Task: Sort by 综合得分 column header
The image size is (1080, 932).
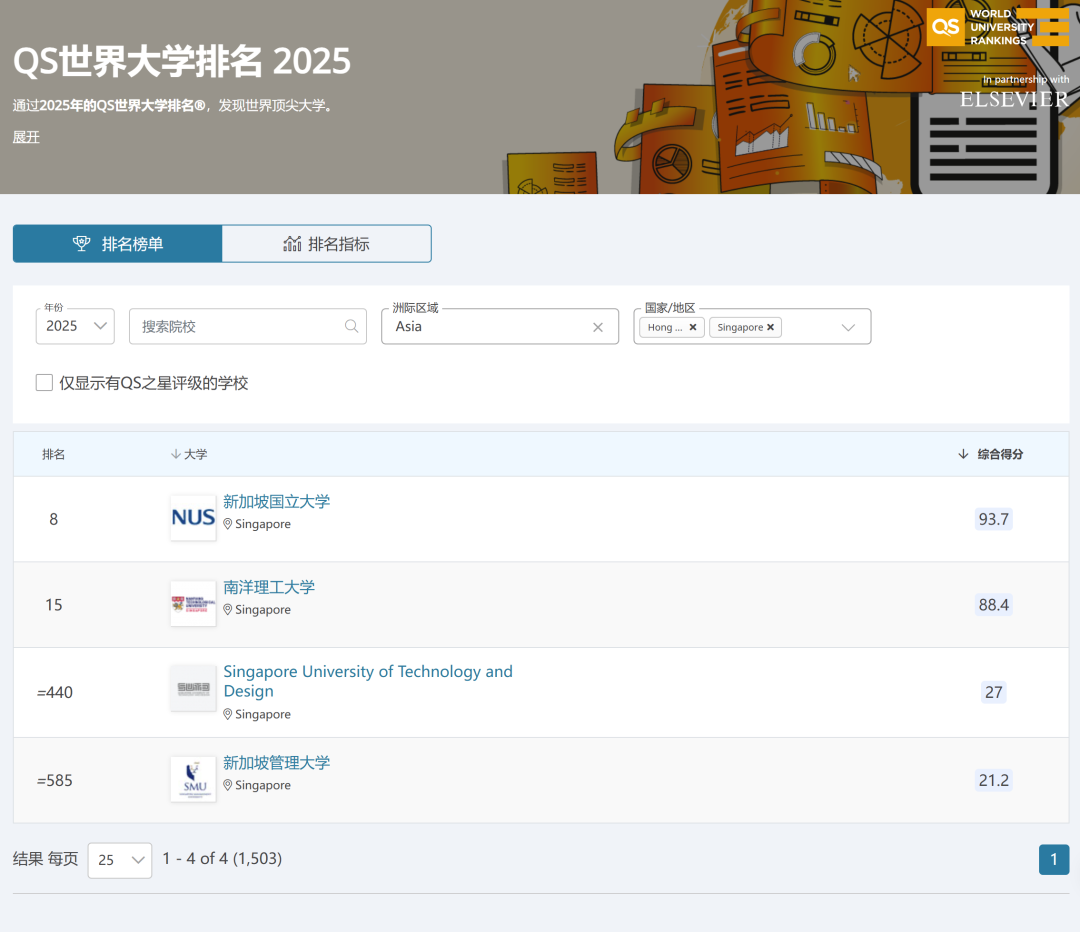Action: (x=999, y=454)
